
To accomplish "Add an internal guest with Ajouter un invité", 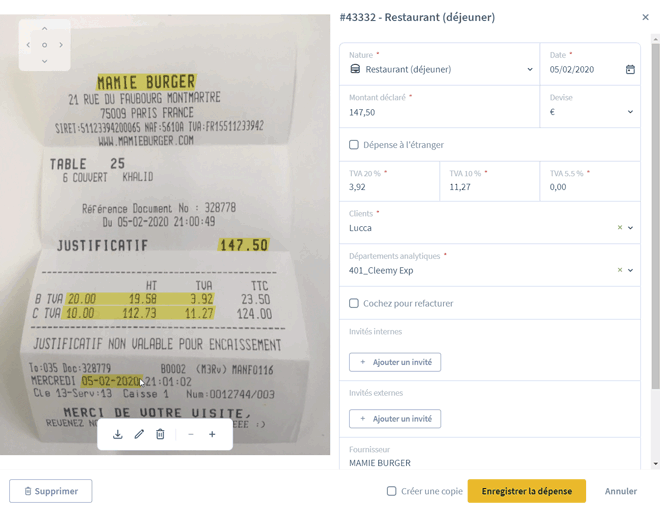I will pos(395,362).
